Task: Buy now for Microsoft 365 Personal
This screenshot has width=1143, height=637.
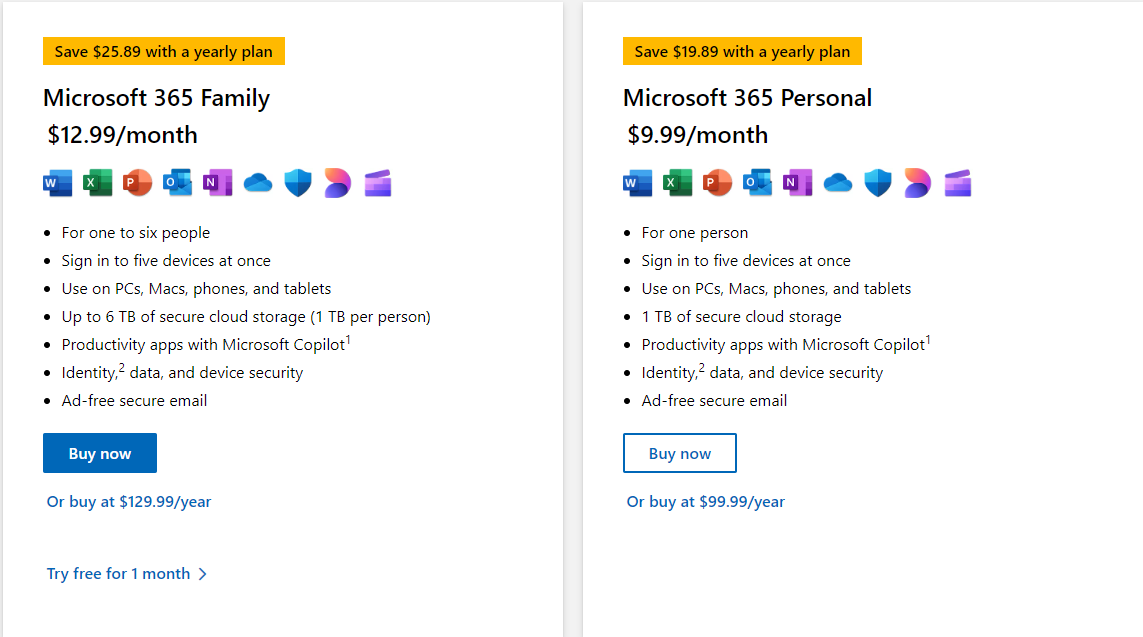Action: (x=679, y=453)
